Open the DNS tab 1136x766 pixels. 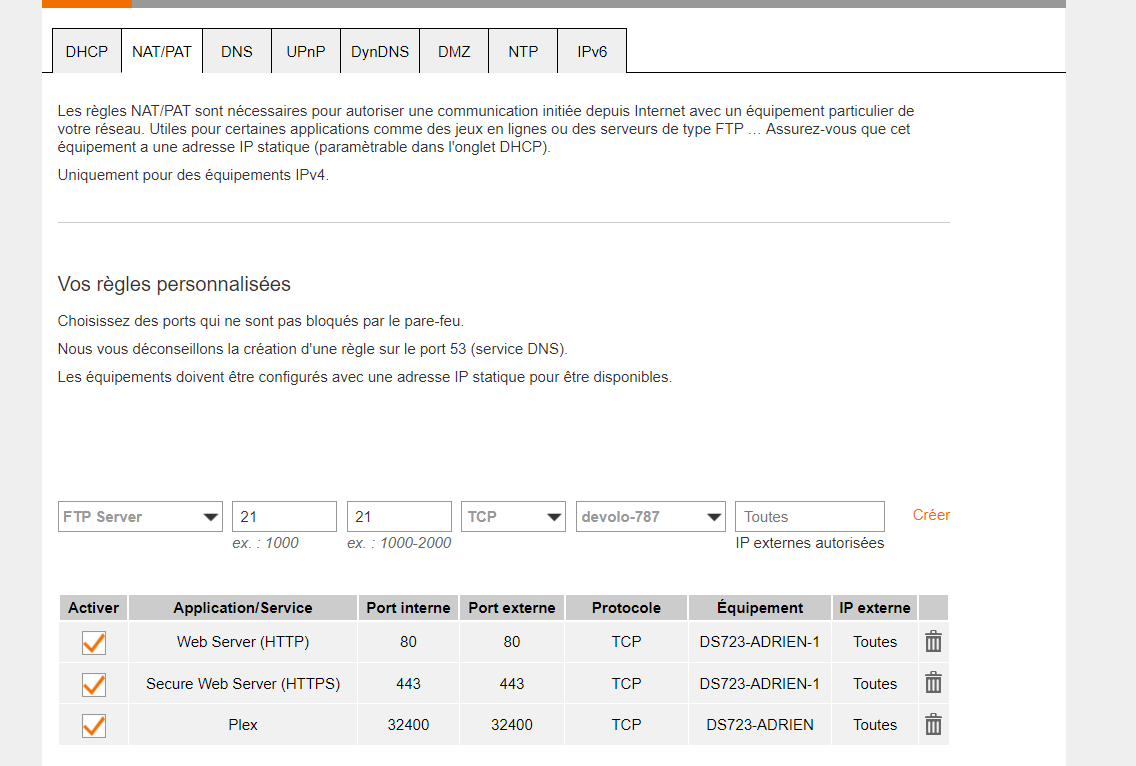[x=237, y=52]
